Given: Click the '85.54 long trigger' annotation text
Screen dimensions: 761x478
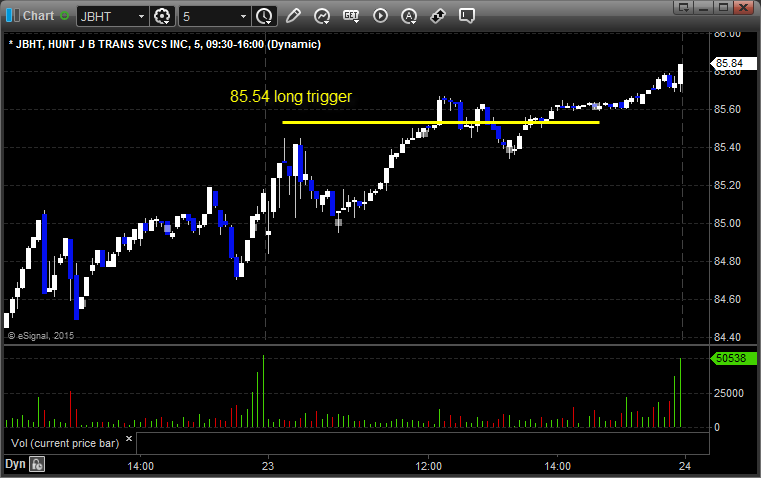Looking at the screenshot, I should (x=291, y=96).
